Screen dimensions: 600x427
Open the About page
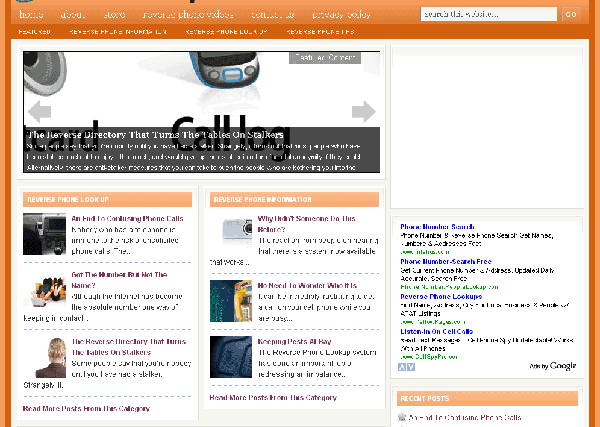point(73,15)
